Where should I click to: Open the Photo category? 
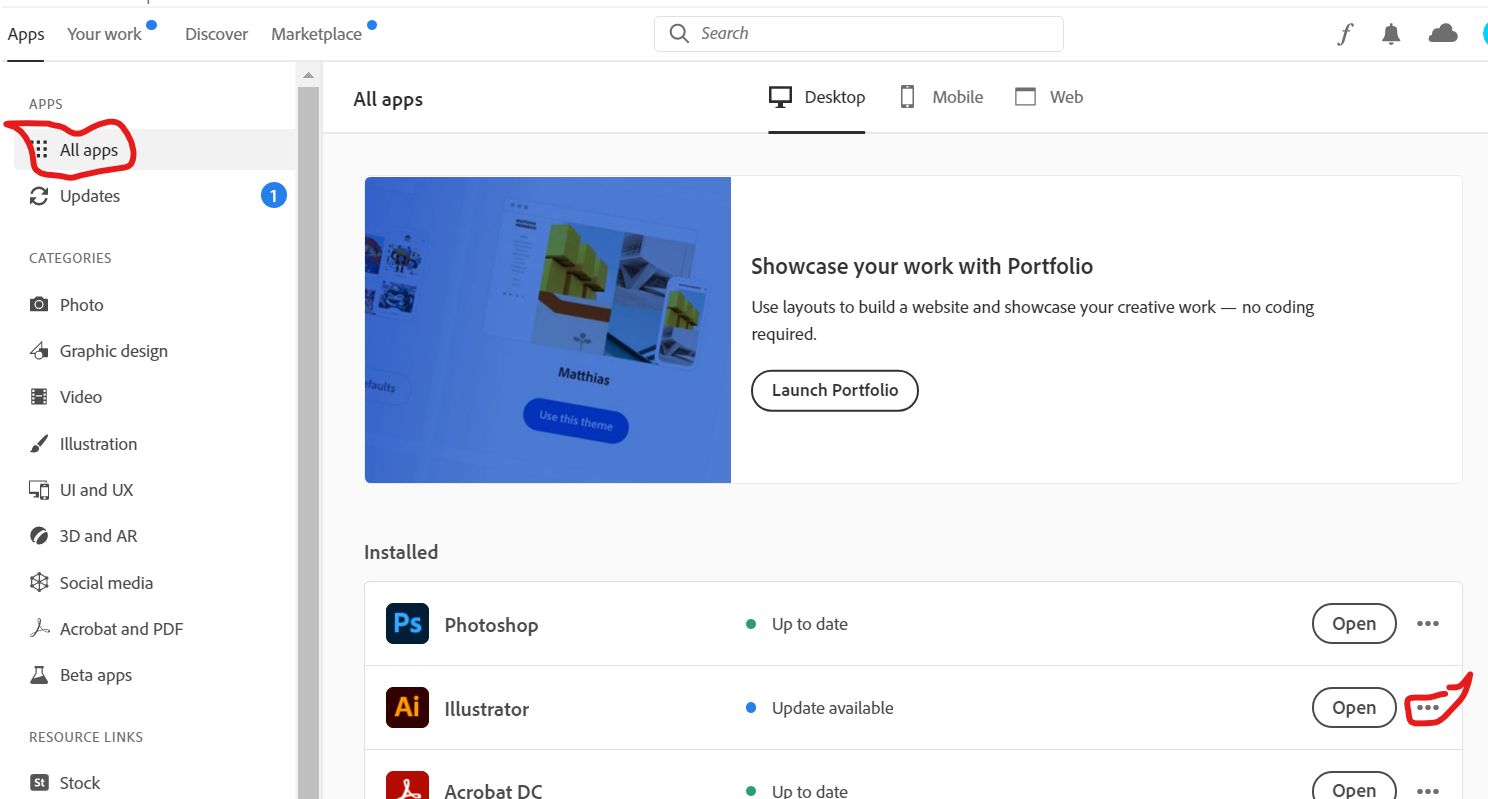click(x=81, y=305)
